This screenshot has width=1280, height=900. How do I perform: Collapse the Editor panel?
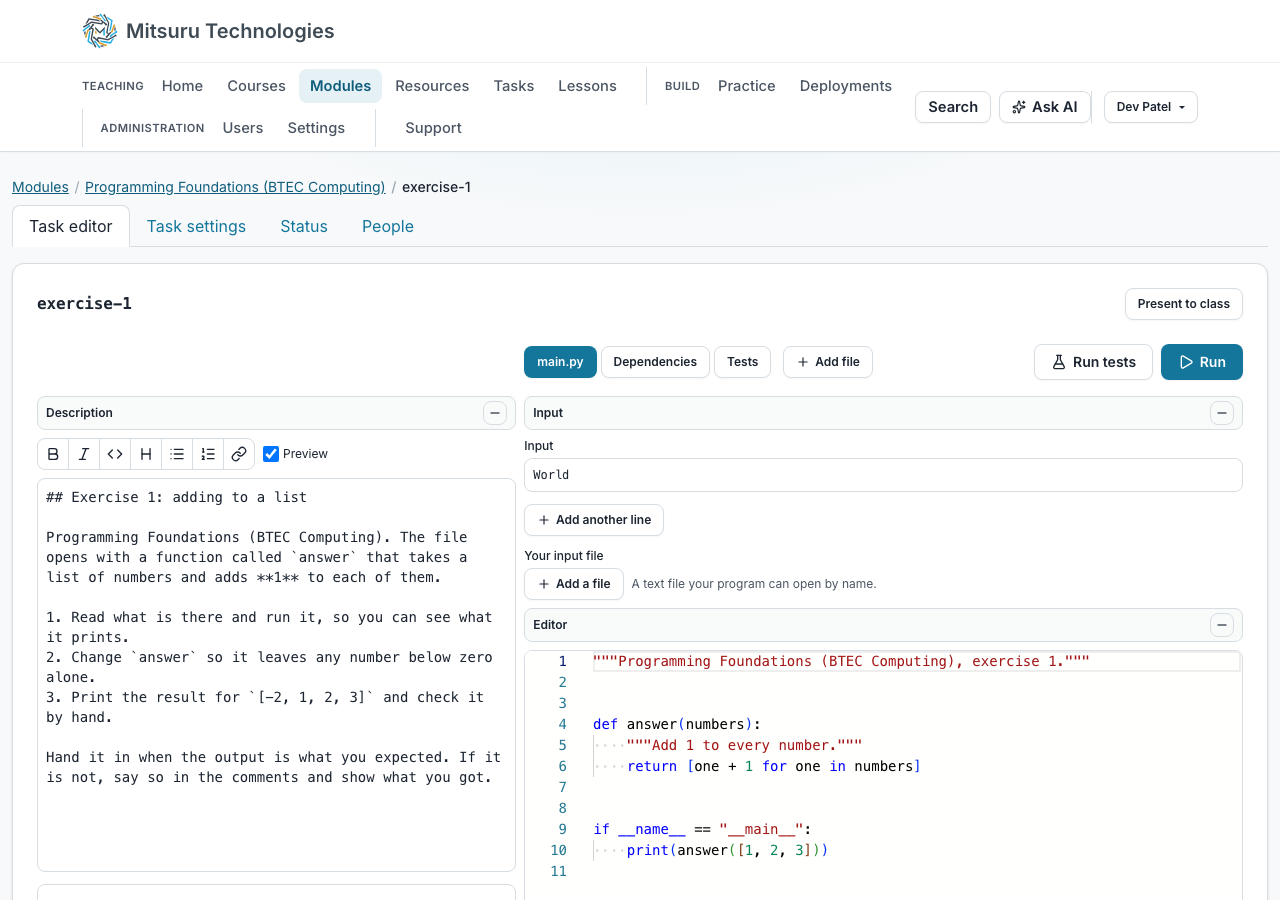1222,625
